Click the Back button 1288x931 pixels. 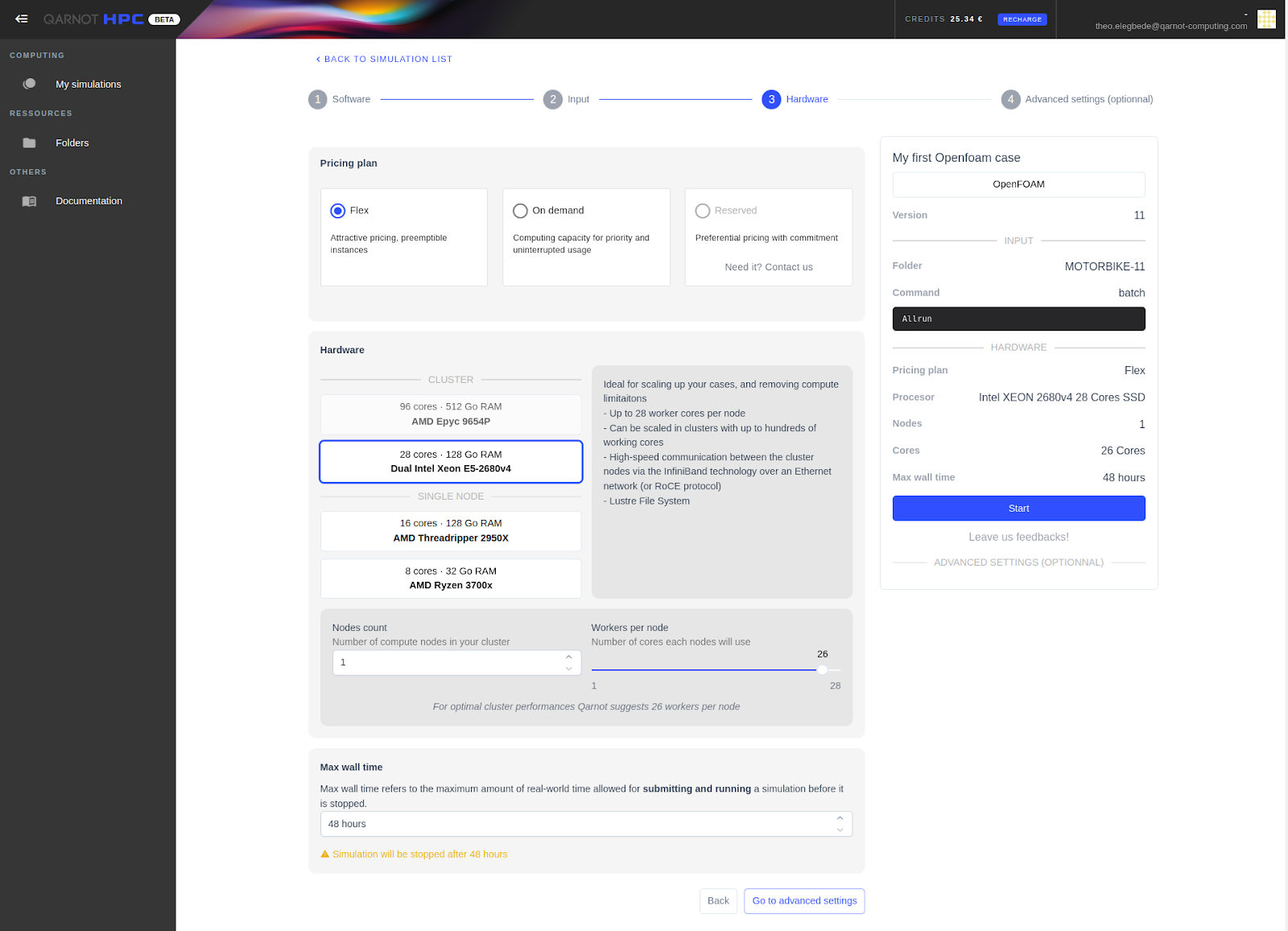pyautogui.click(x=718, y=901)
